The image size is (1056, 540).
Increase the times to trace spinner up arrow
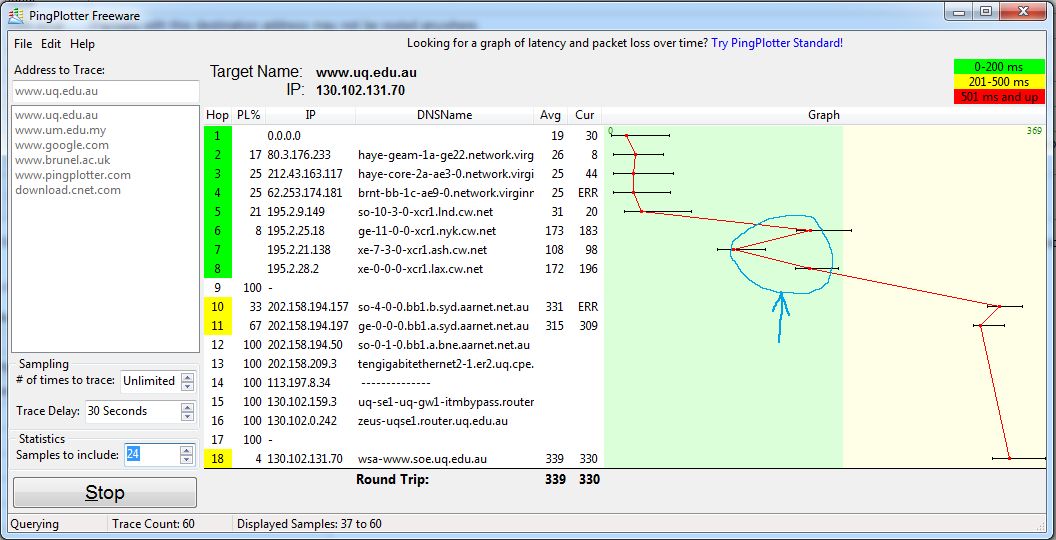pyautogui.click(x=188, y=377)
